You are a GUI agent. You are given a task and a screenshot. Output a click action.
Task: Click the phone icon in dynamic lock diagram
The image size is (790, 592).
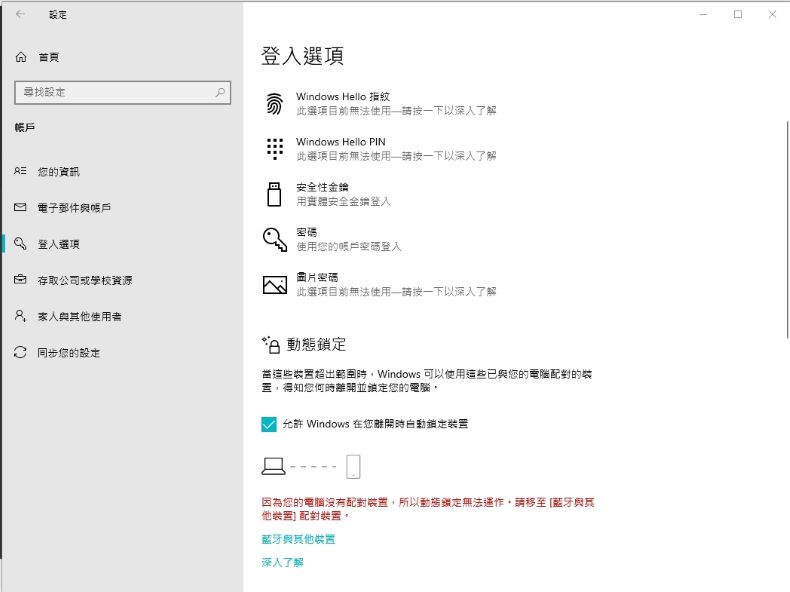(x=353, y=466)
